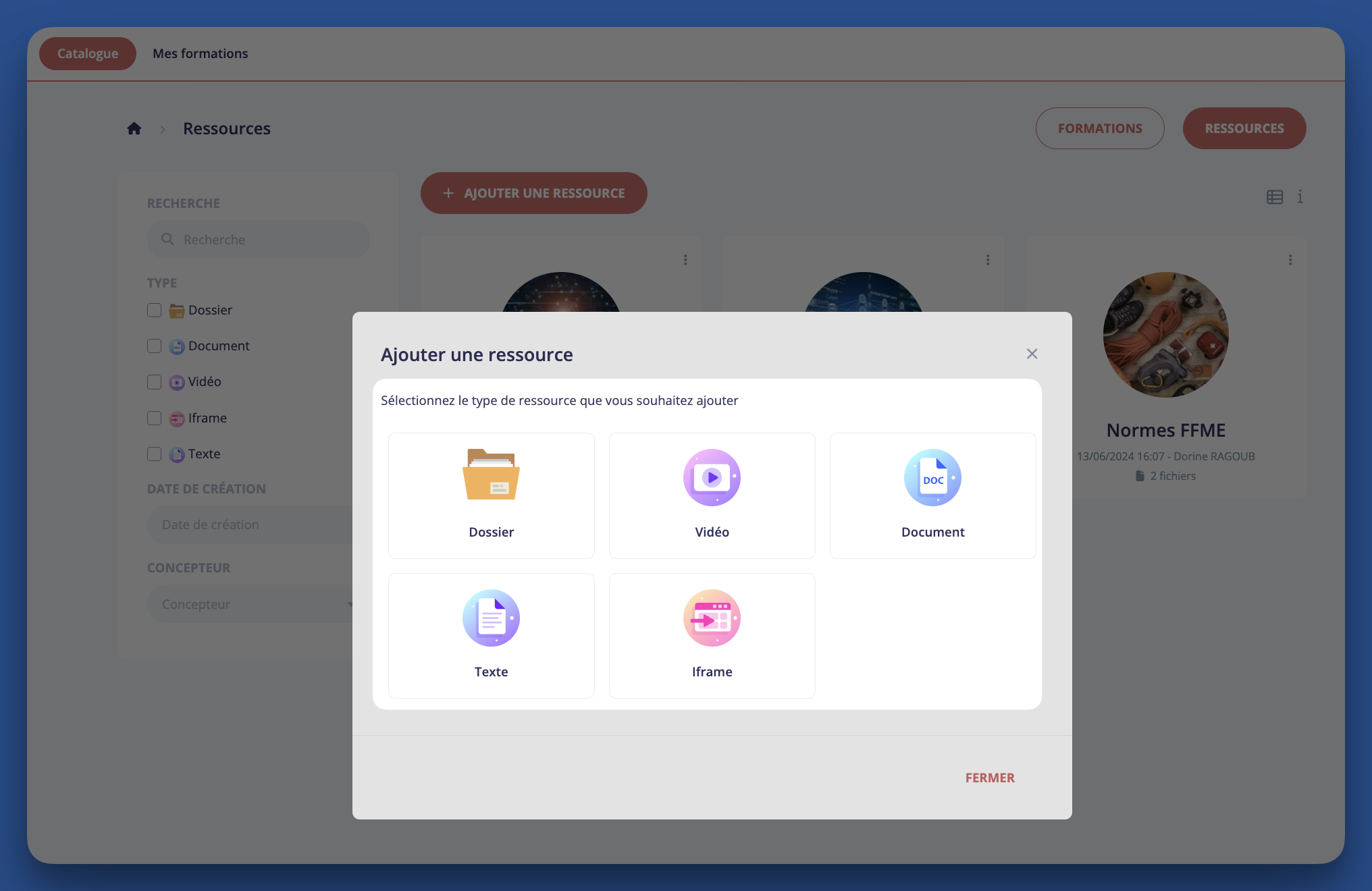Click the Iframe filter icon

pos(177,418)
